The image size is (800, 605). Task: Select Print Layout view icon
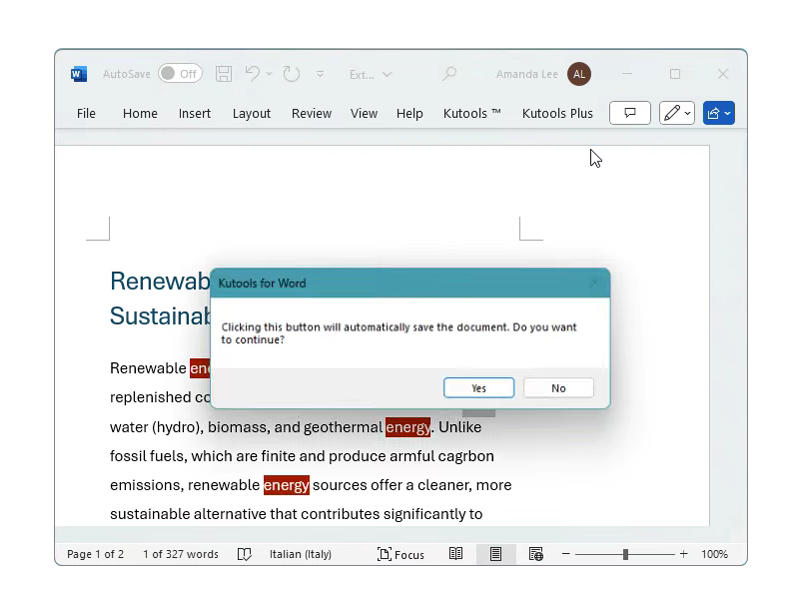(495, 554)
